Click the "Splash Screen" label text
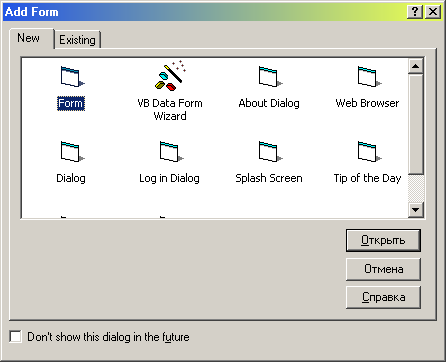 pyautogui.click(x=269, y=178)
